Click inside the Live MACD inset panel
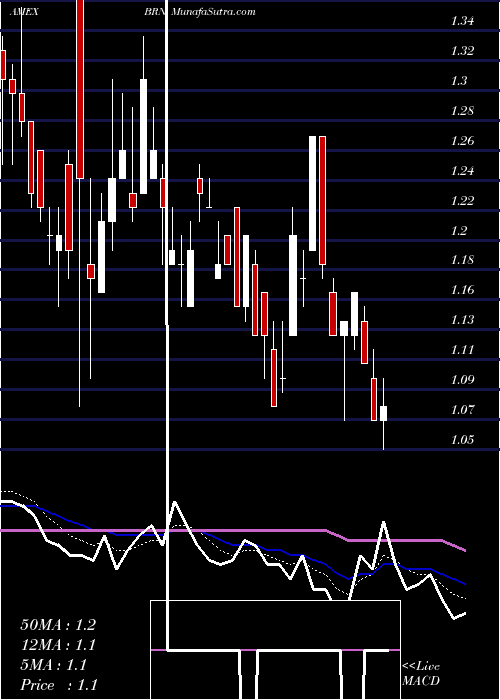 (x=275, y=650)
